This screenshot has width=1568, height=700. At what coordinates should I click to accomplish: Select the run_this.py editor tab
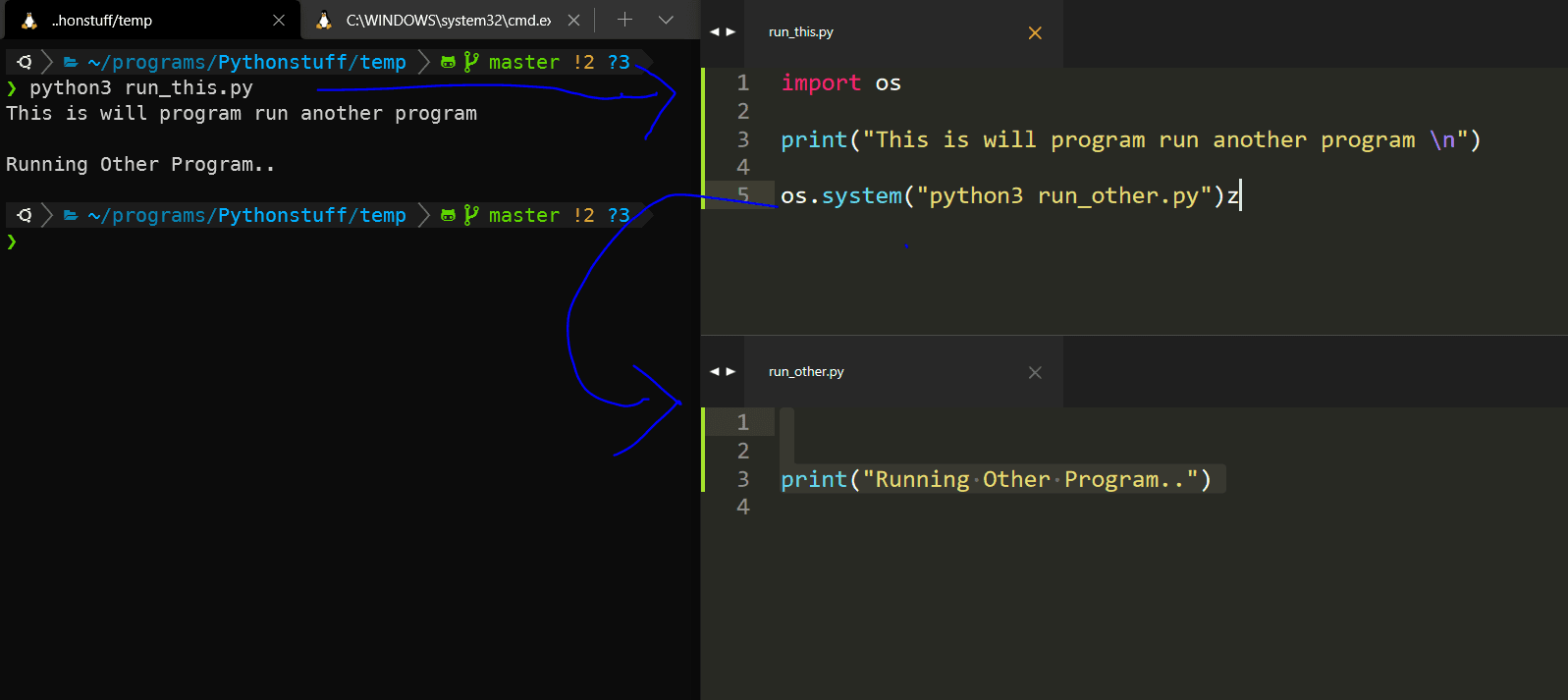(801, 32)
